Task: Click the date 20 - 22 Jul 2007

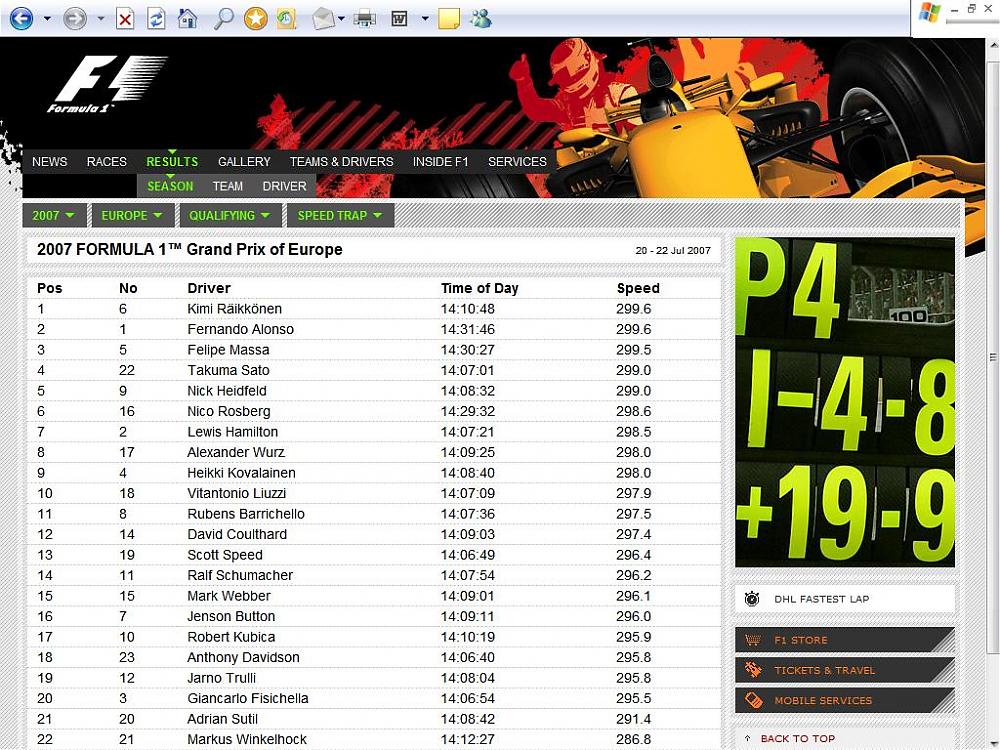Action: pos(673,251)
